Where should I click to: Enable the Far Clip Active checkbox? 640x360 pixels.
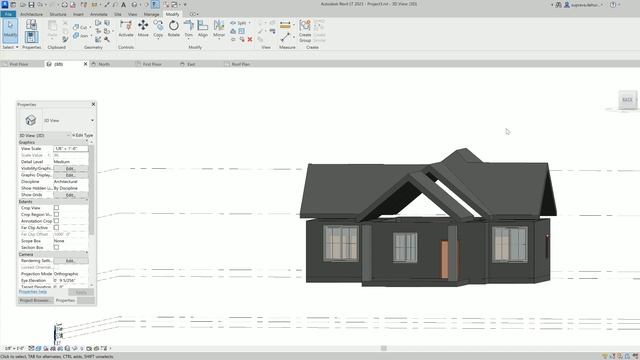click(56, 228)
